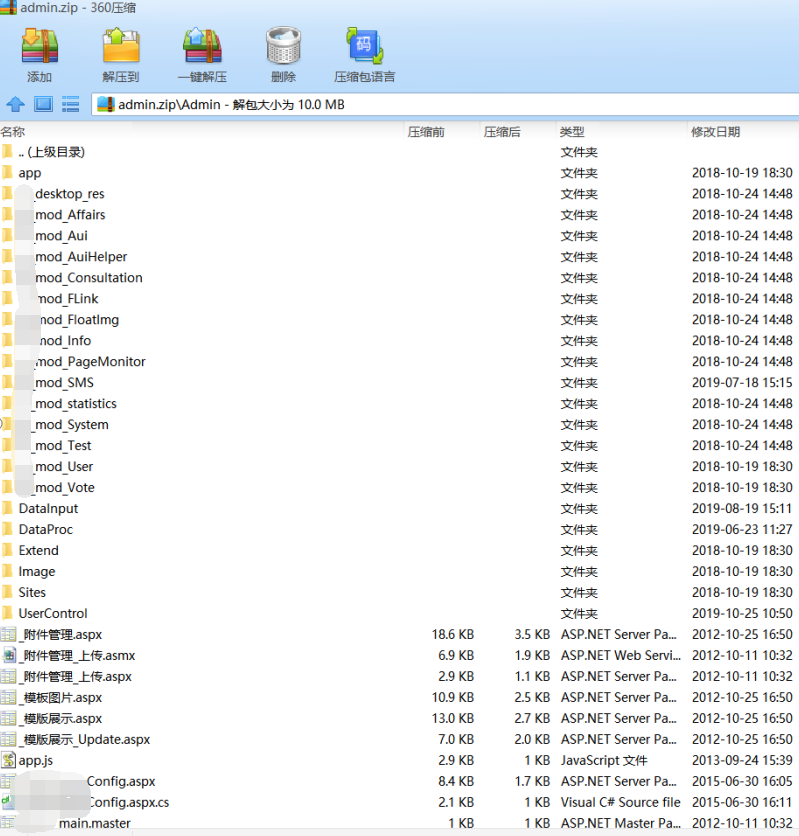Select the ..(上级目录) parent folder row
The height and width of the screenshot is (836, 799).
pyautogui.click(x=399, y=152)
